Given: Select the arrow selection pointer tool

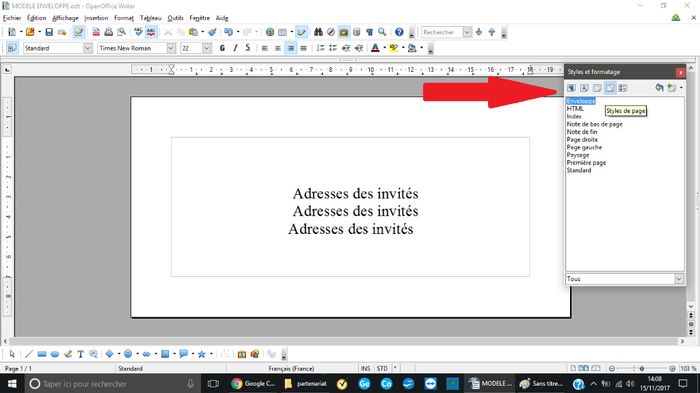Looking at the screenshot, I should 12,354.
